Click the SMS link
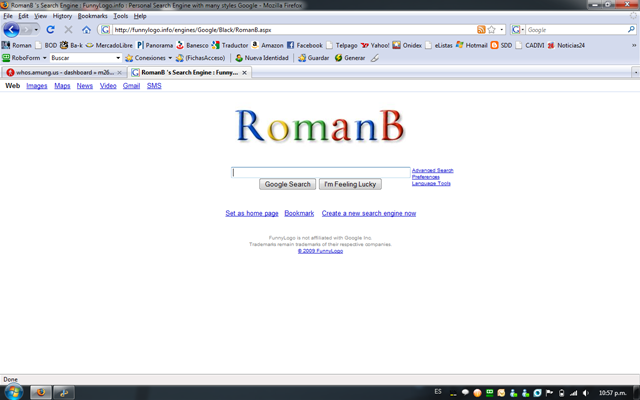Image resolution: width=640 pixels, height=400 pixels. [154, 86]
